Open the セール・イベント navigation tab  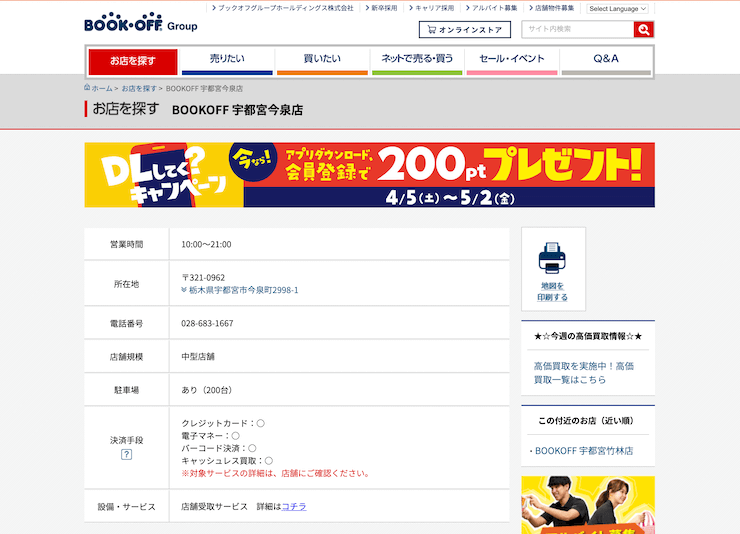[x=512, y=61]
